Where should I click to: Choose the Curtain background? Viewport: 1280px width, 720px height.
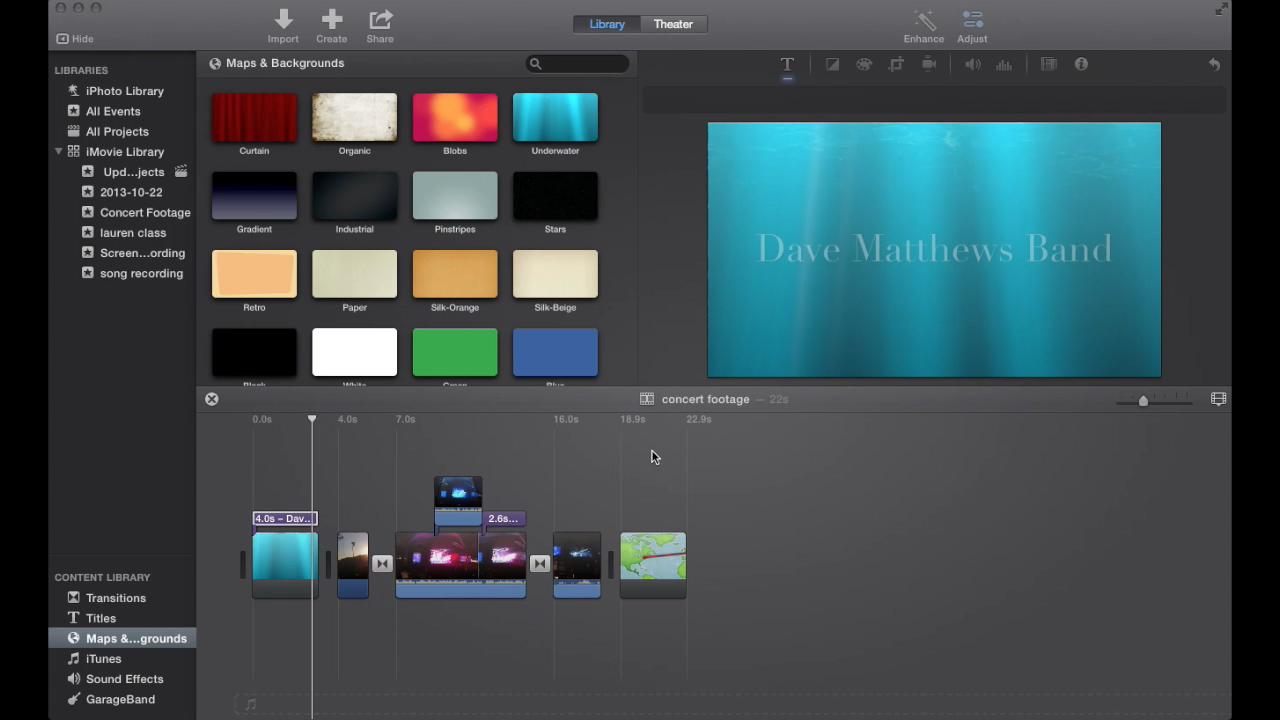tap(254, 117)
